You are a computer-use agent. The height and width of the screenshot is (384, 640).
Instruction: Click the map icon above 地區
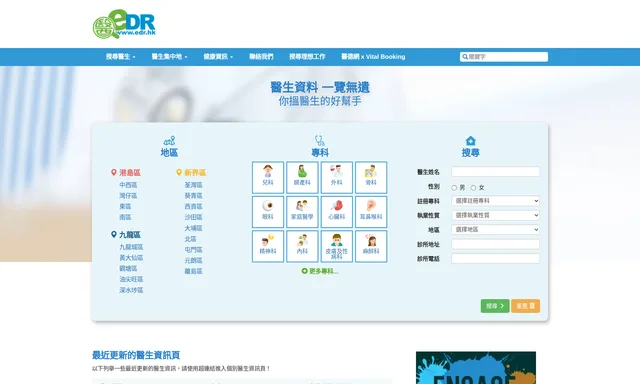click(169, 141)
